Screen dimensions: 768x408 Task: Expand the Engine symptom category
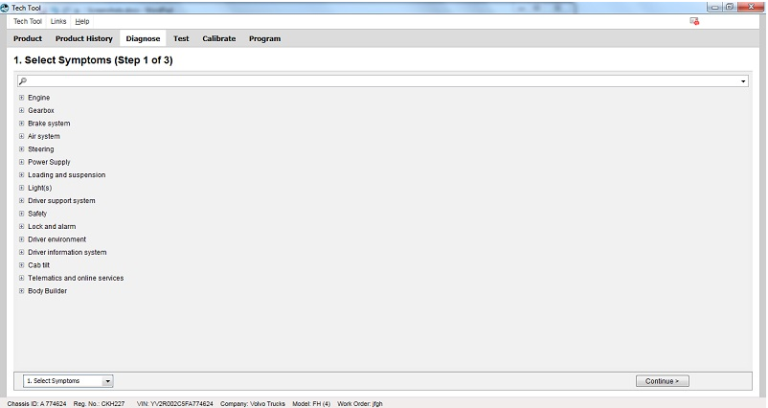point(21,97)
